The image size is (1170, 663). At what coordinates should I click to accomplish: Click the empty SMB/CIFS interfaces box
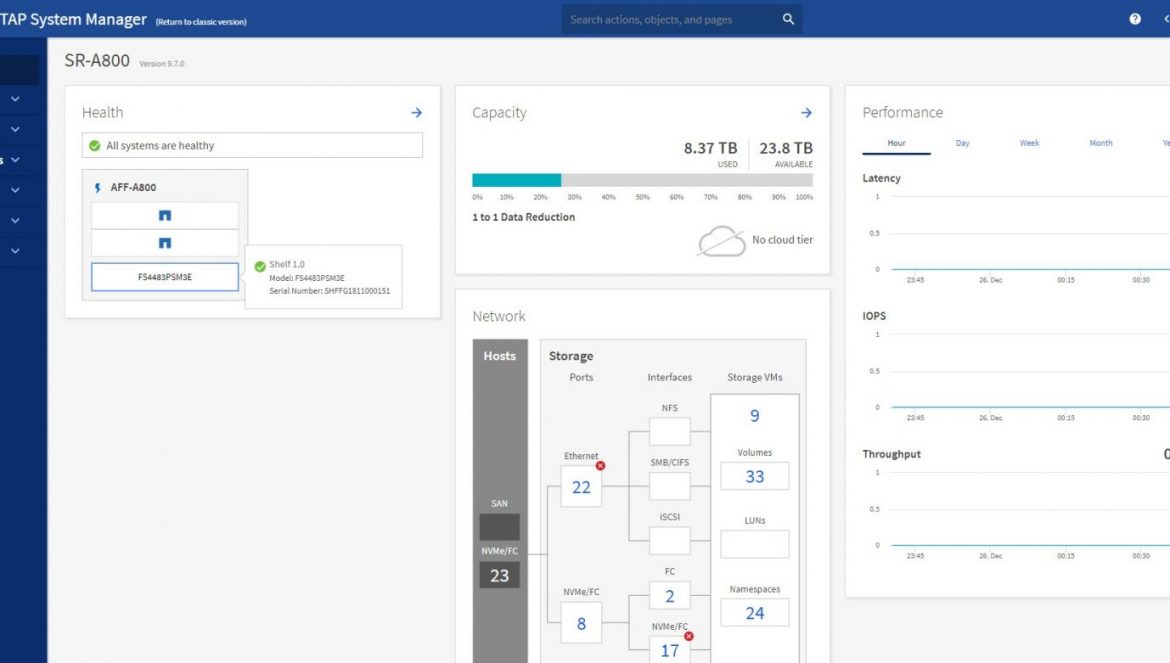click(669, 486)
